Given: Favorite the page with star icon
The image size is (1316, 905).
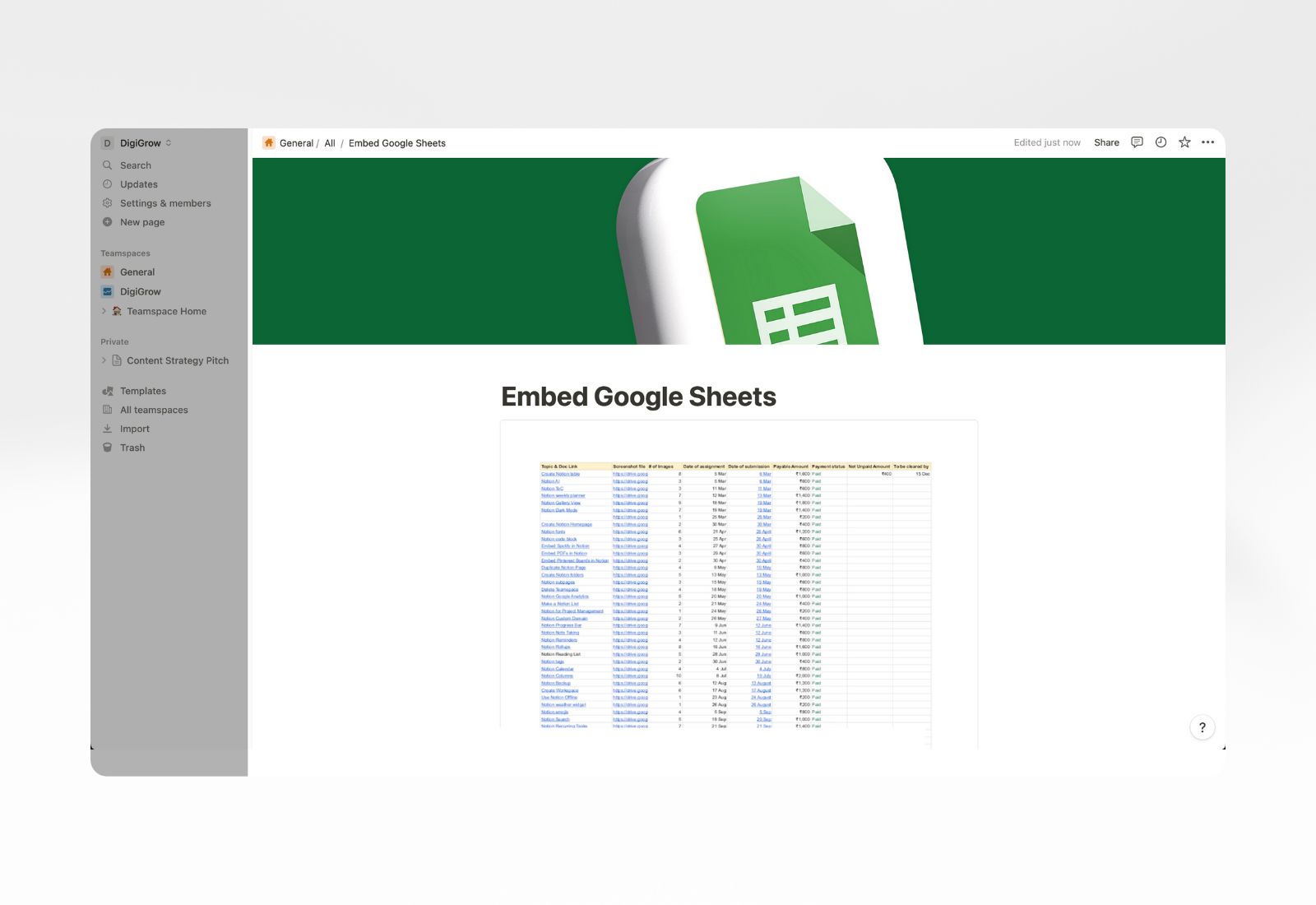Looking at the screenshot, I should [x=1184, y=142].
